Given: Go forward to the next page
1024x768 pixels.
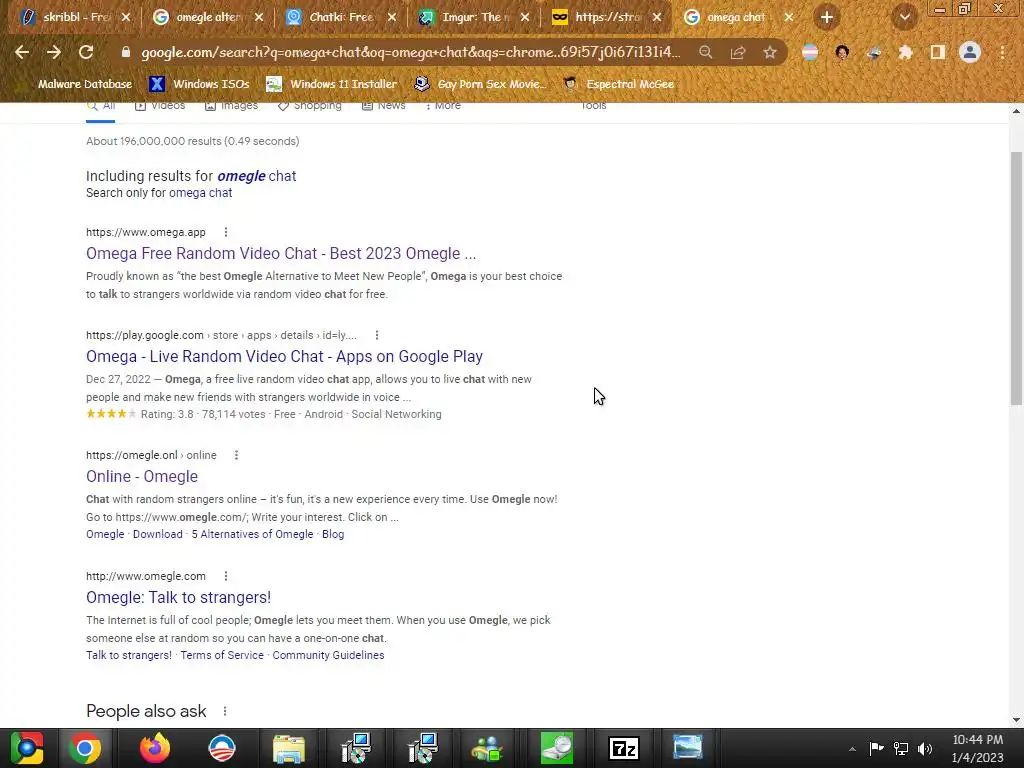Looking at the screenshot, I should (x=54, y=52).
